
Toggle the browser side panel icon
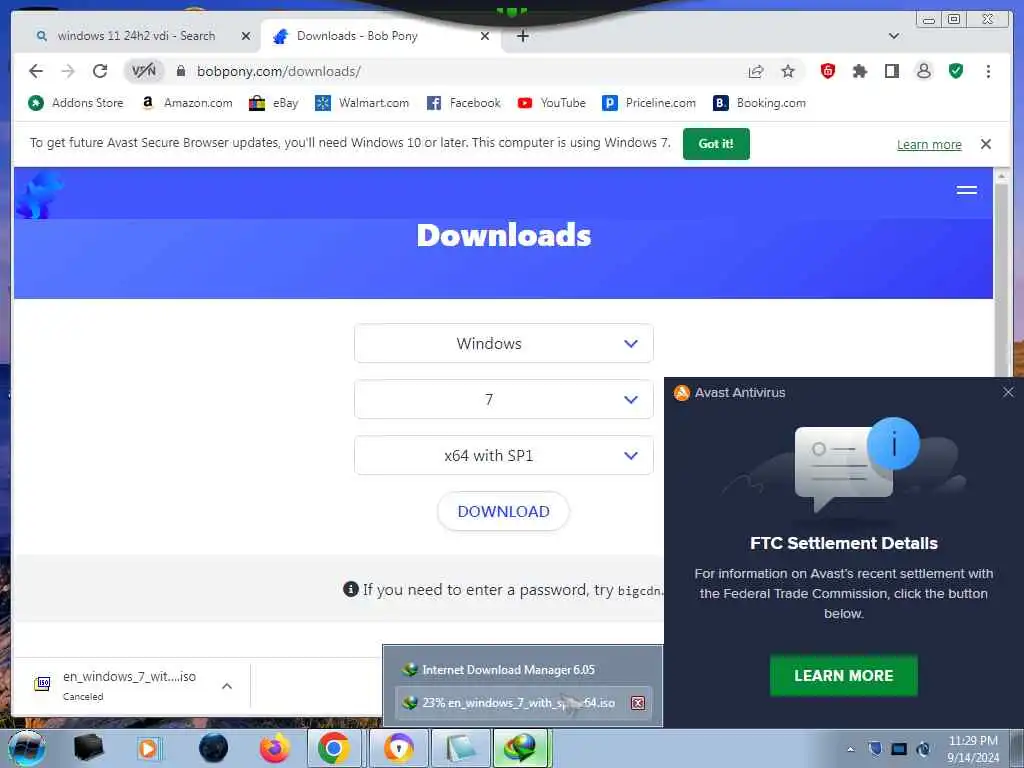click(x=891, y=71)
